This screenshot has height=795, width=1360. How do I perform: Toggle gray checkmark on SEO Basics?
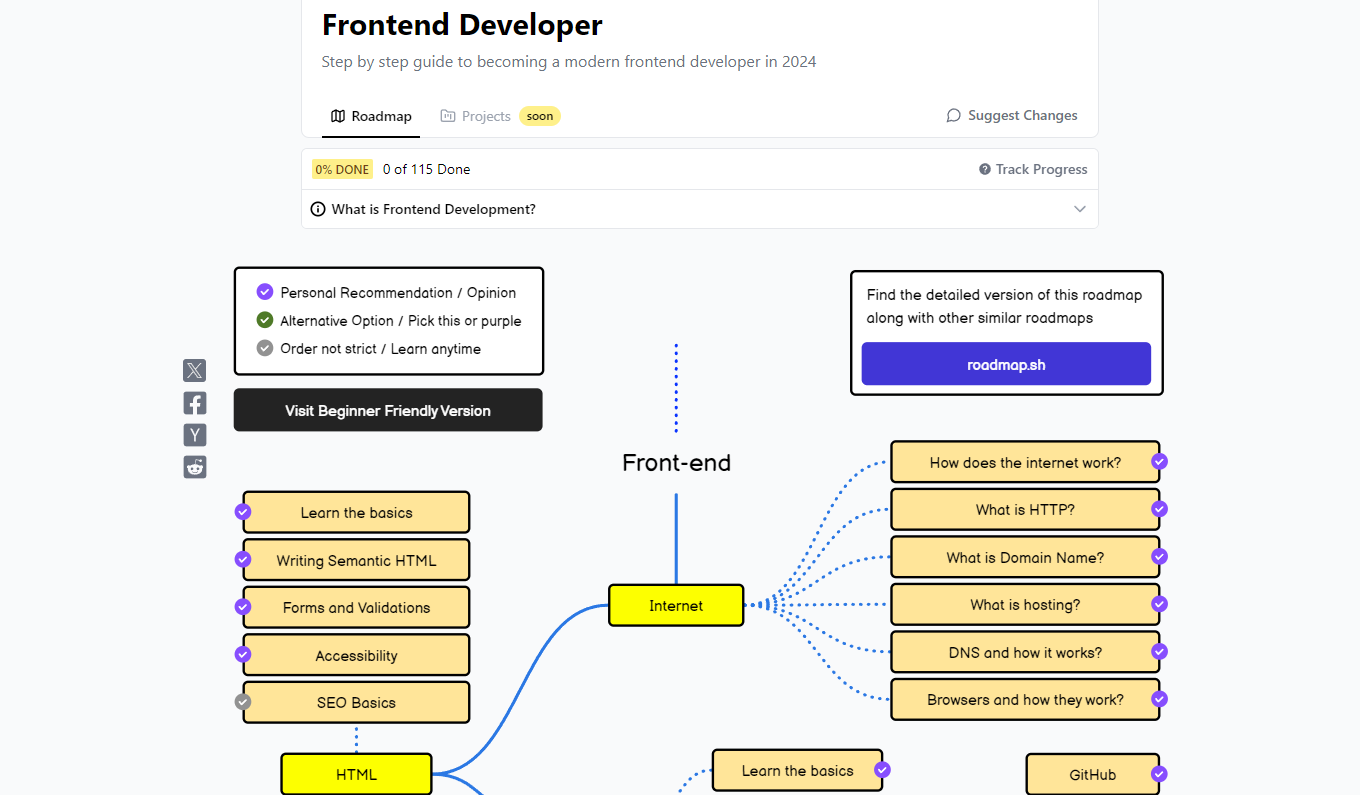[243, 702]
